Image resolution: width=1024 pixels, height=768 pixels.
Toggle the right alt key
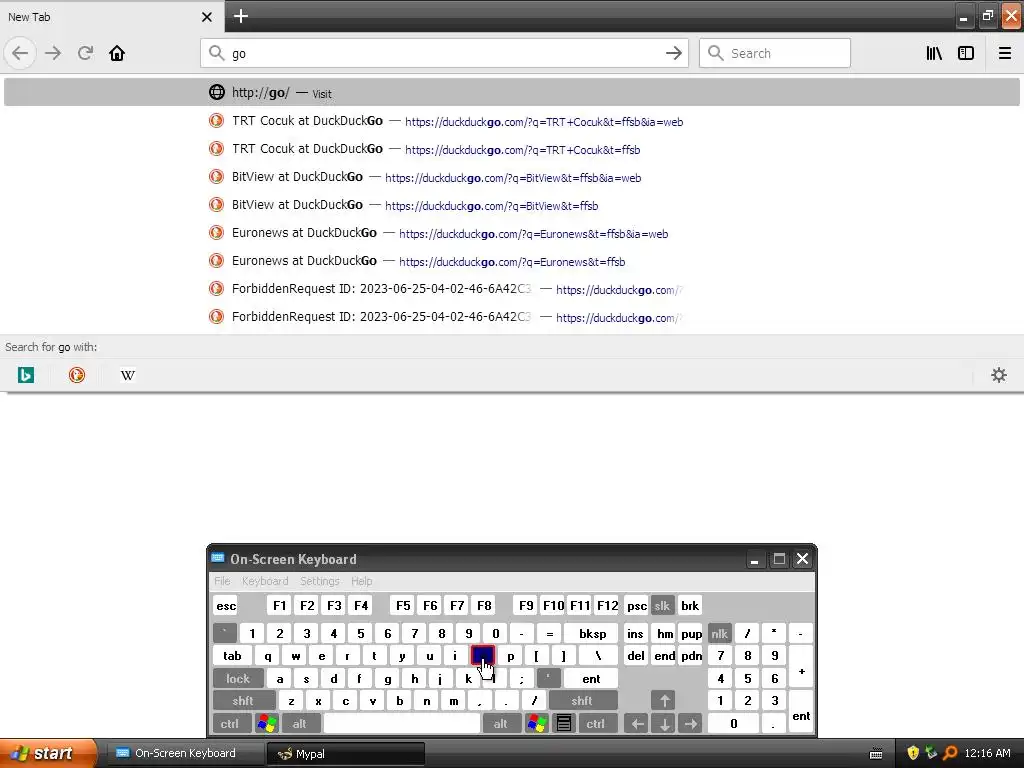500,724
